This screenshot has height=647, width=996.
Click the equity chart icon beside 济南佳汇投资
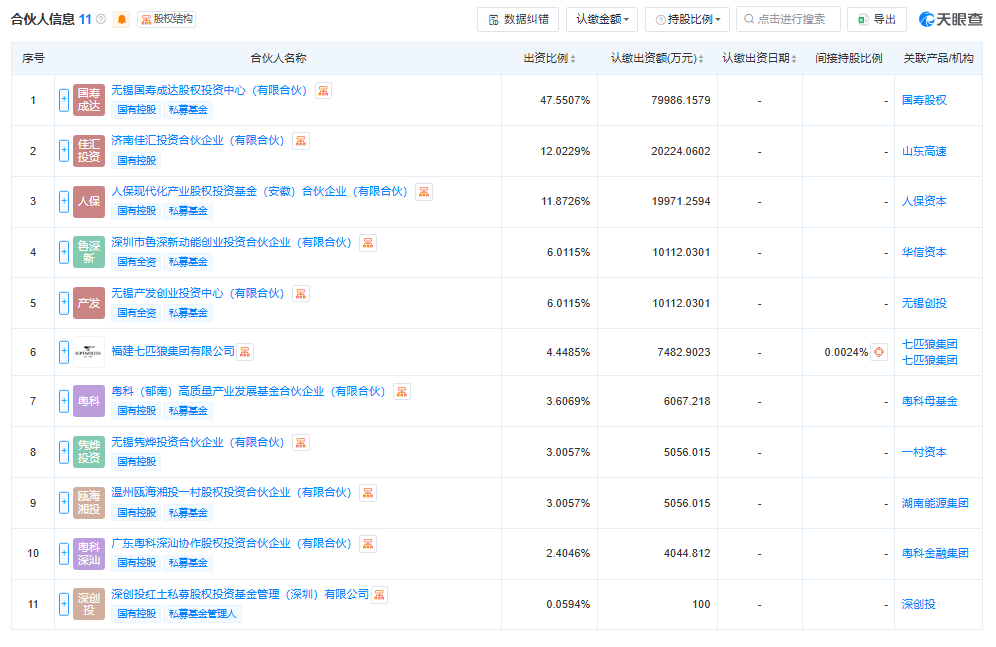(x=299, y=141)
